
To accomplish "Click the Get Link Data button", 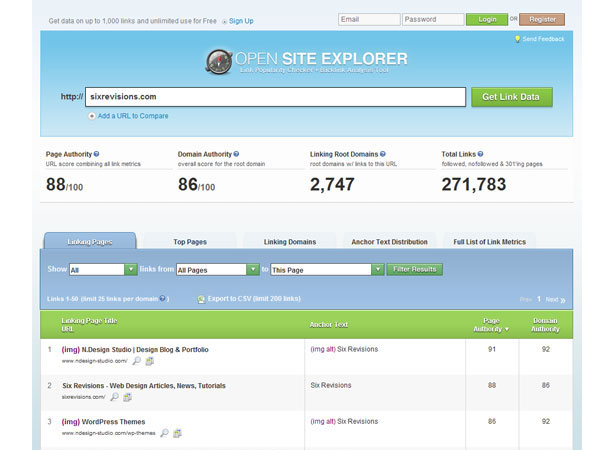I will click(x=511, y=97).
